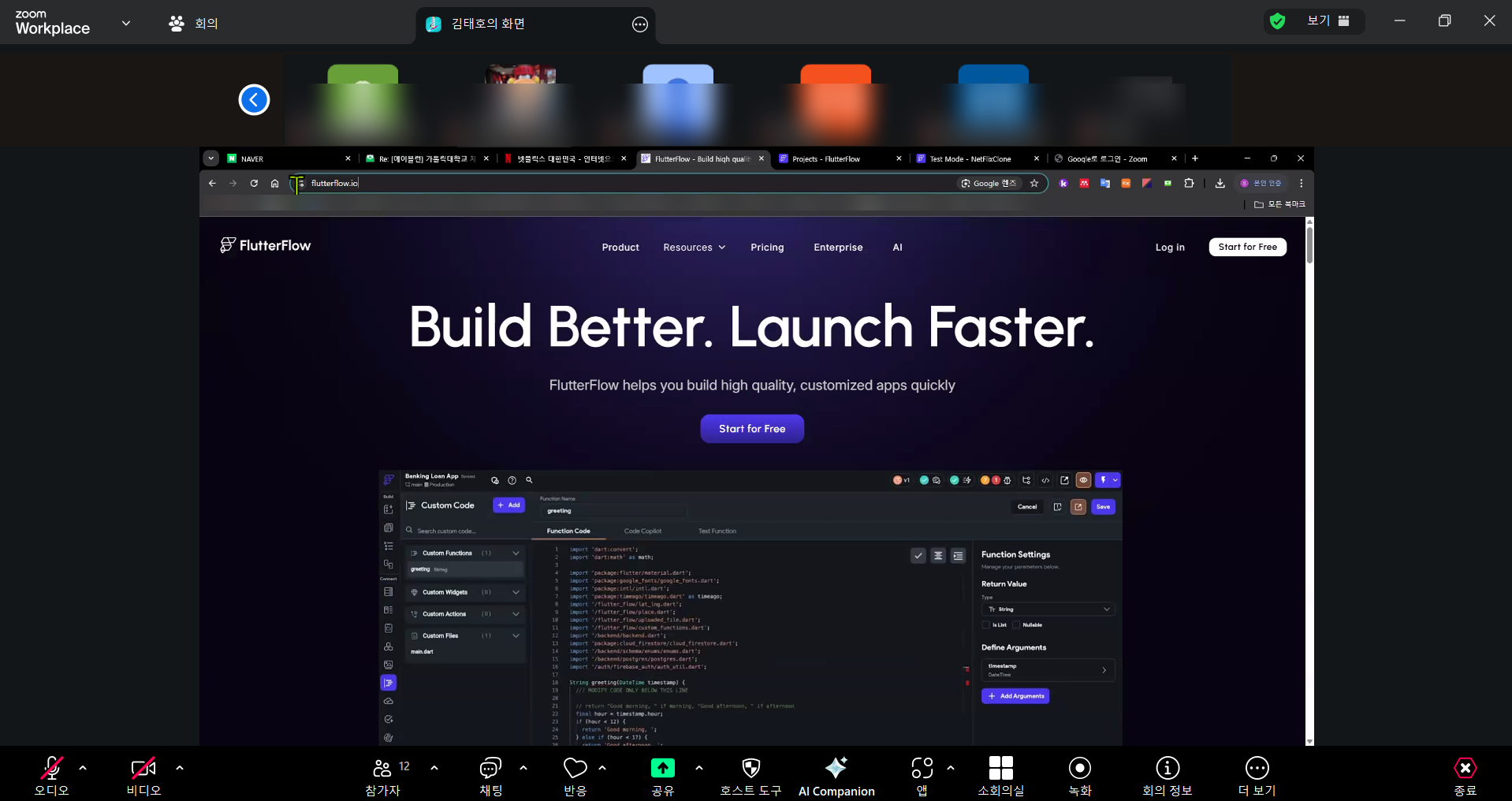The image size is (1512, 801).
Task: Open 소회의실 breakout rooms
Action: click(1001, 777)
